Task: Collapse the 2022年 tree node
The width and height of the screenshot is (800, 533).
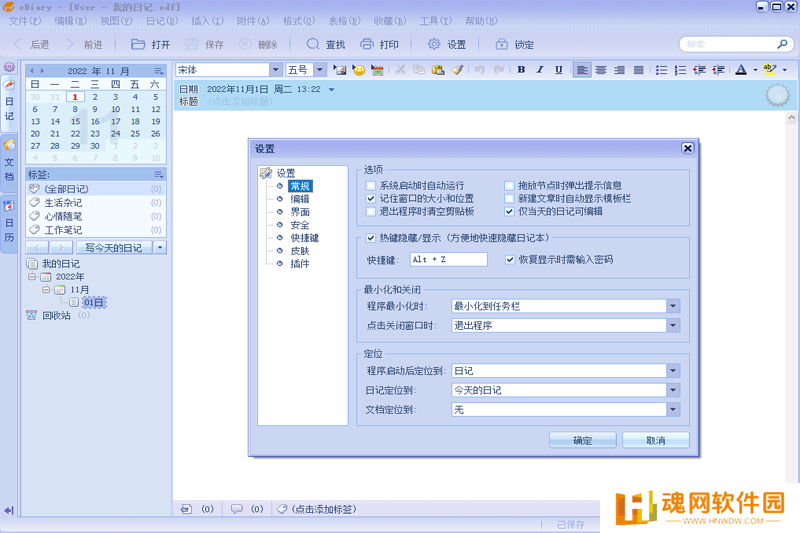Action: (32, 276)
